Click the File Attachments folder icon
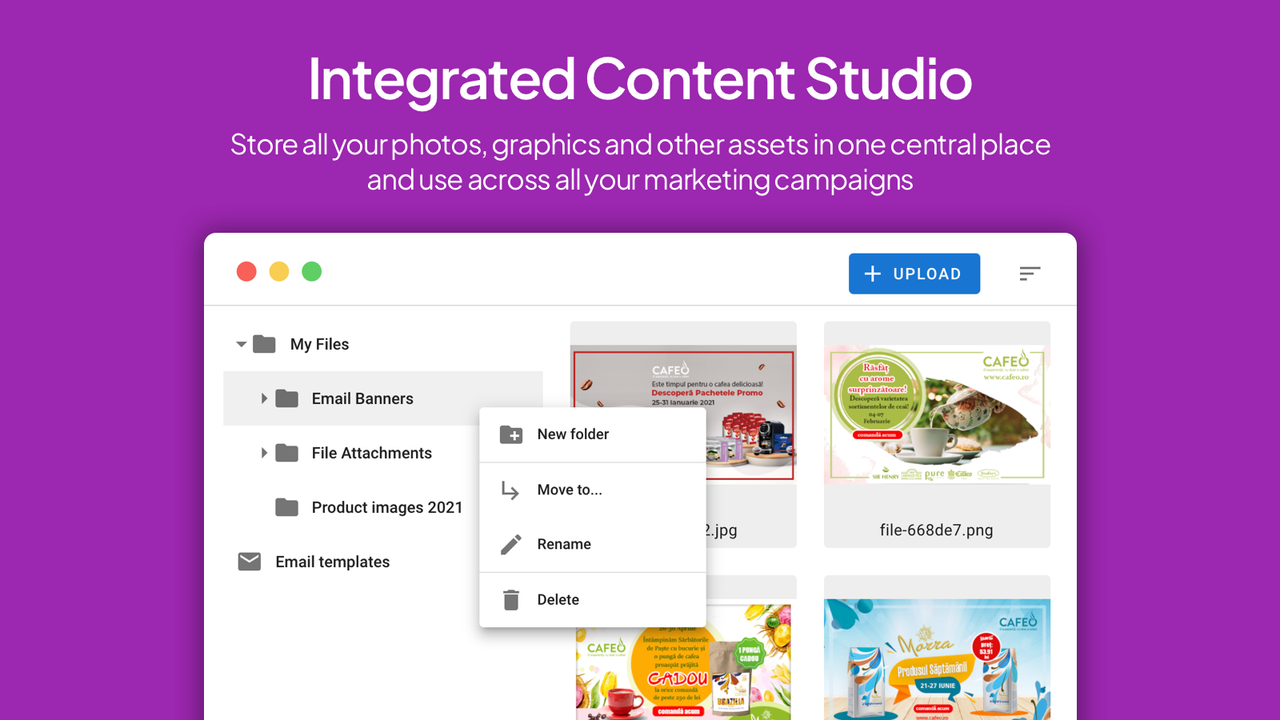The width and height of the screenshot is (1280, 720). tap(286, 452)
